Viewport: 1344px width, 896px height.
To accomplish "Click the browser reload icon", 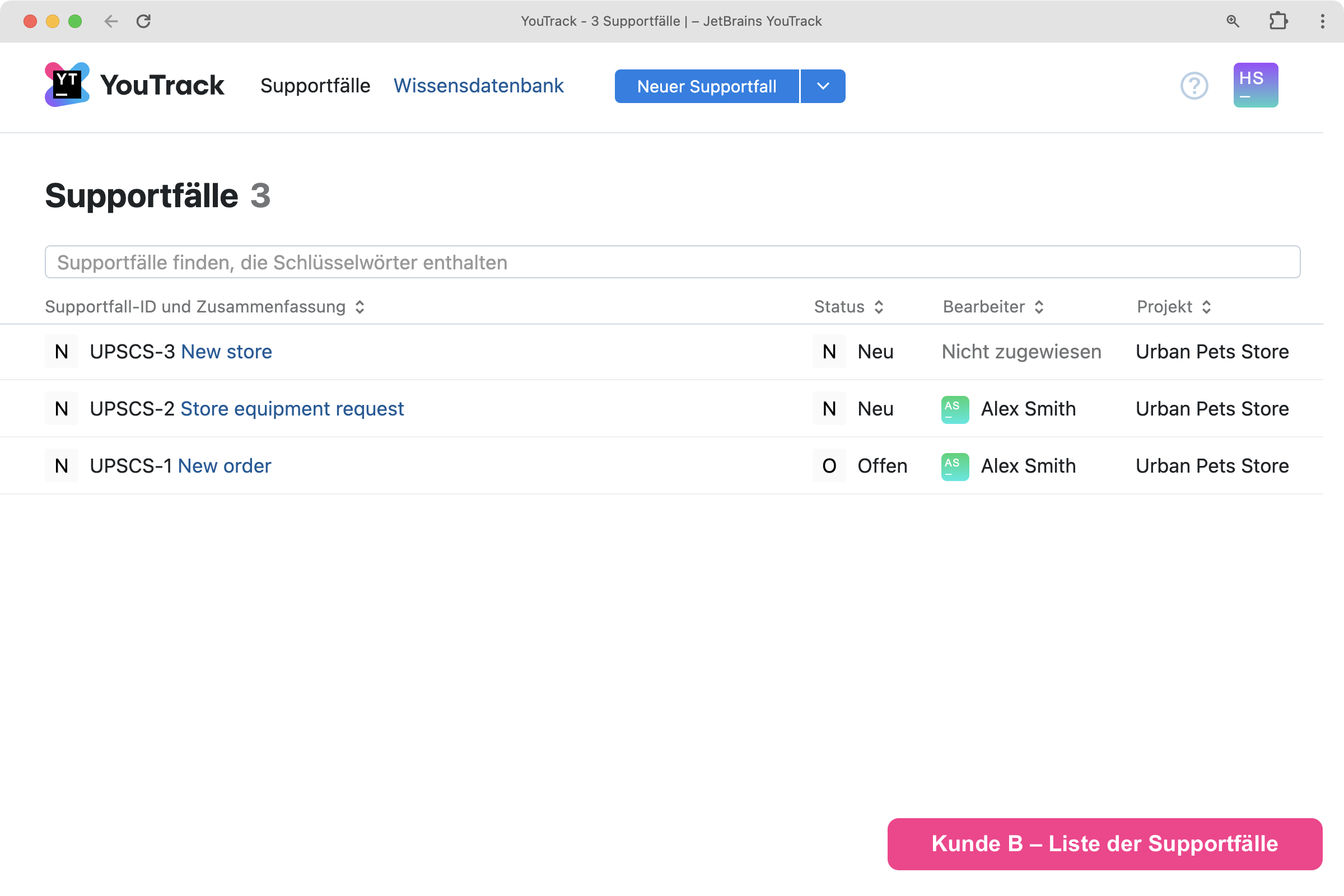I will [x=143, y=21].
